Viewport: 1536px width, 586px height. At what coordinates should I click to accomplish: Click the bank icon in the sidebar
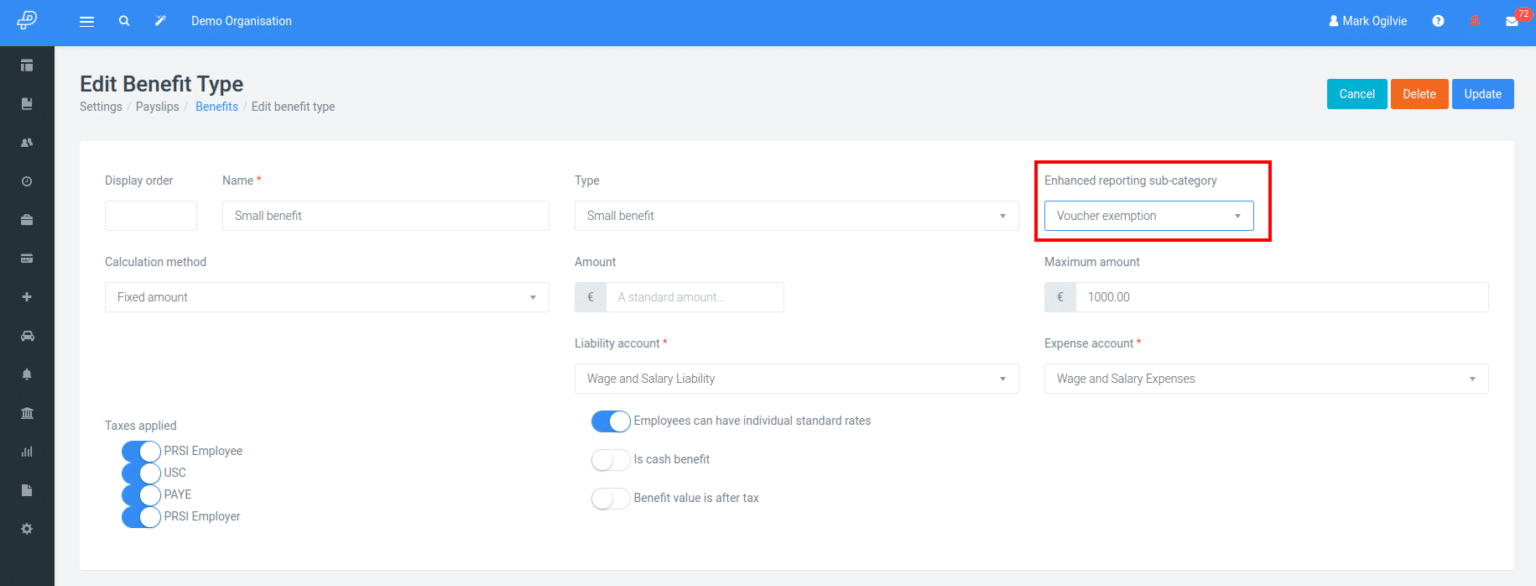point(27,412)
